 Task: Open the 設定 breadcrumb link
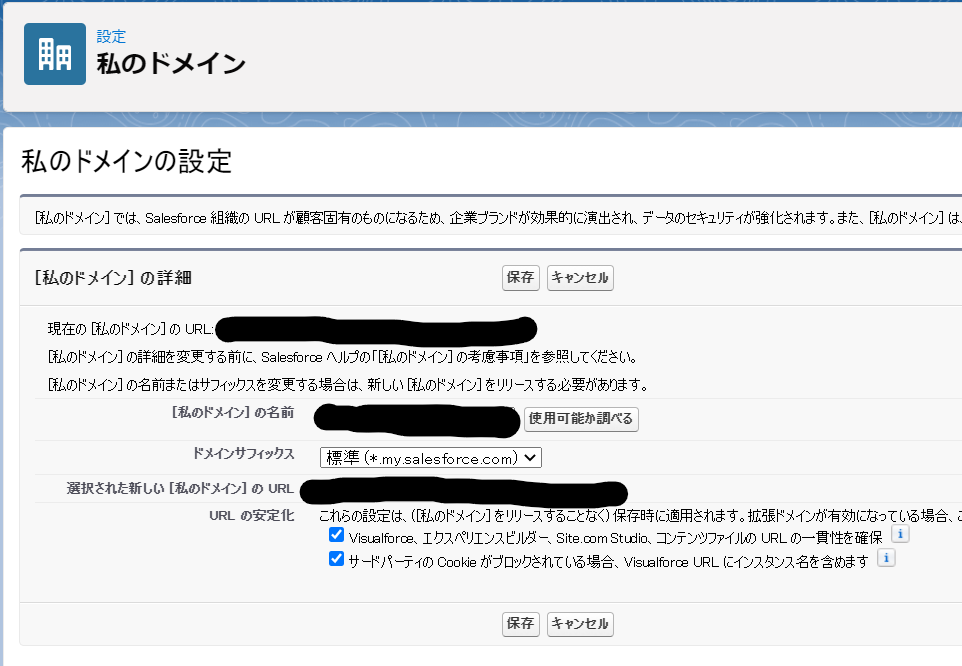111,36
